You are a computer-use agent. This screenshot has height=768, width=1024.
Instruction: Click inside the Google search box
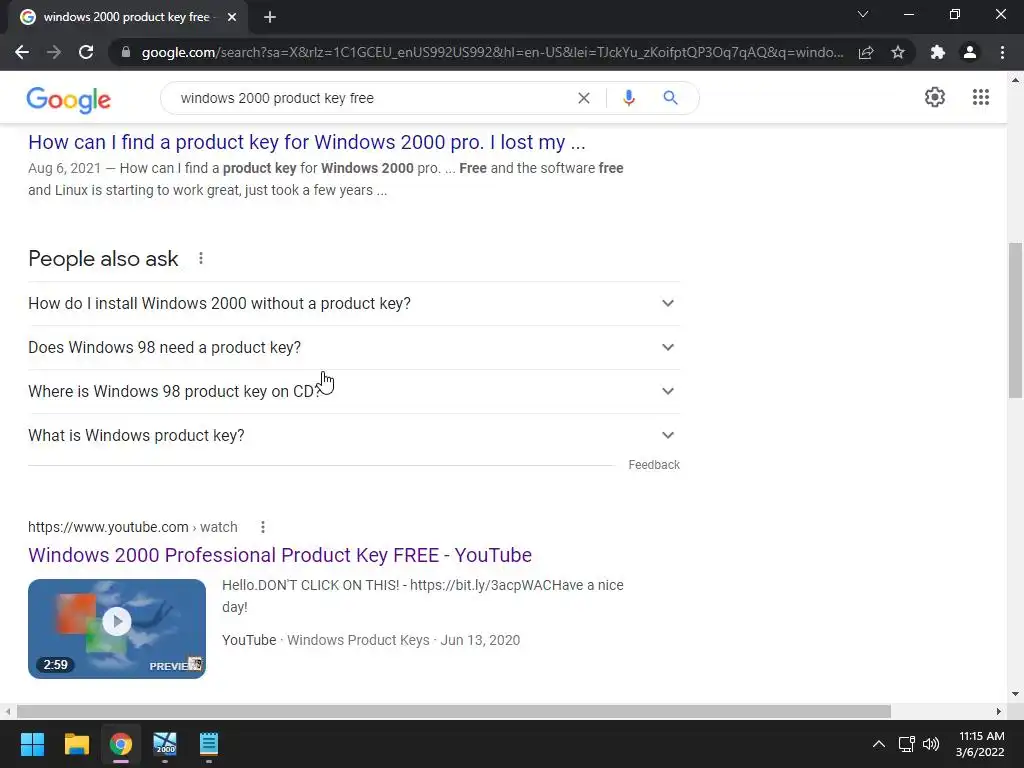click(372, 98)
